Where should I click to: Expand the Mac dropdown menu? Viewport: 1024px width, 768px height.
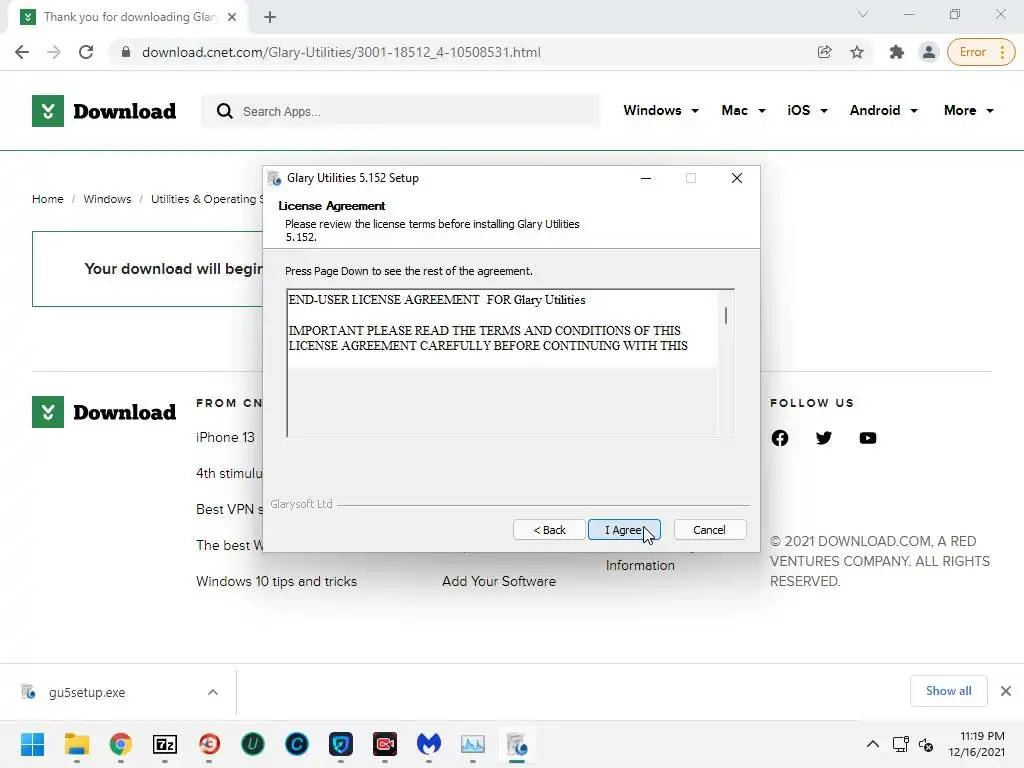coord(743,110)
